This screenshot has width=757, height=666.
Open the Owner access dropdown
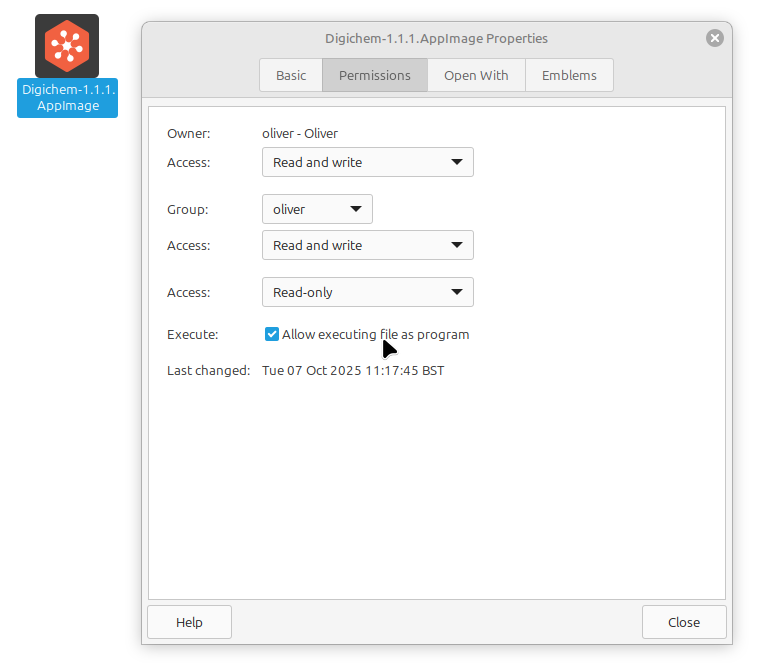(367, 162)
